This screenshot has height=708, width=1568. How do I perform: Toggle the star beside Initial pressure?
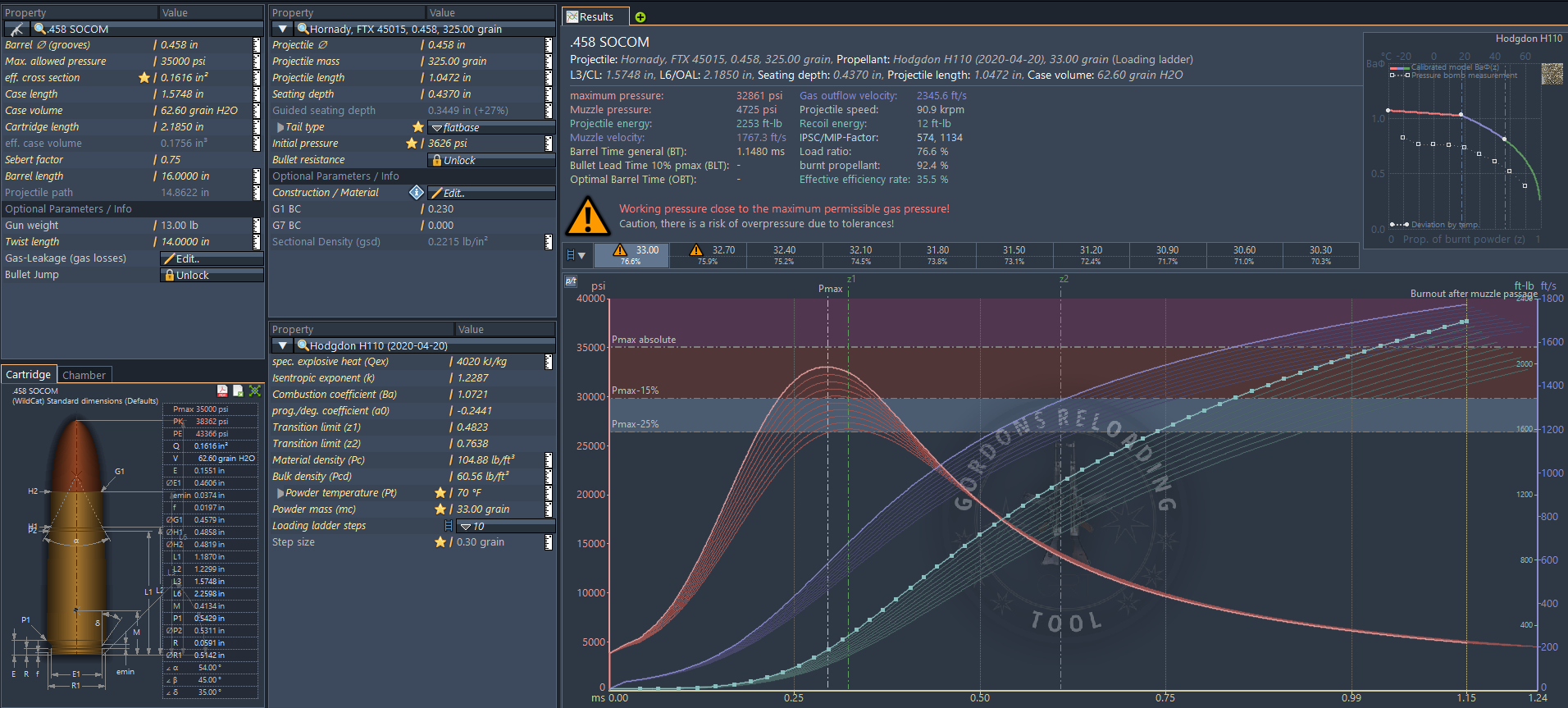click(x=412, y=144)
